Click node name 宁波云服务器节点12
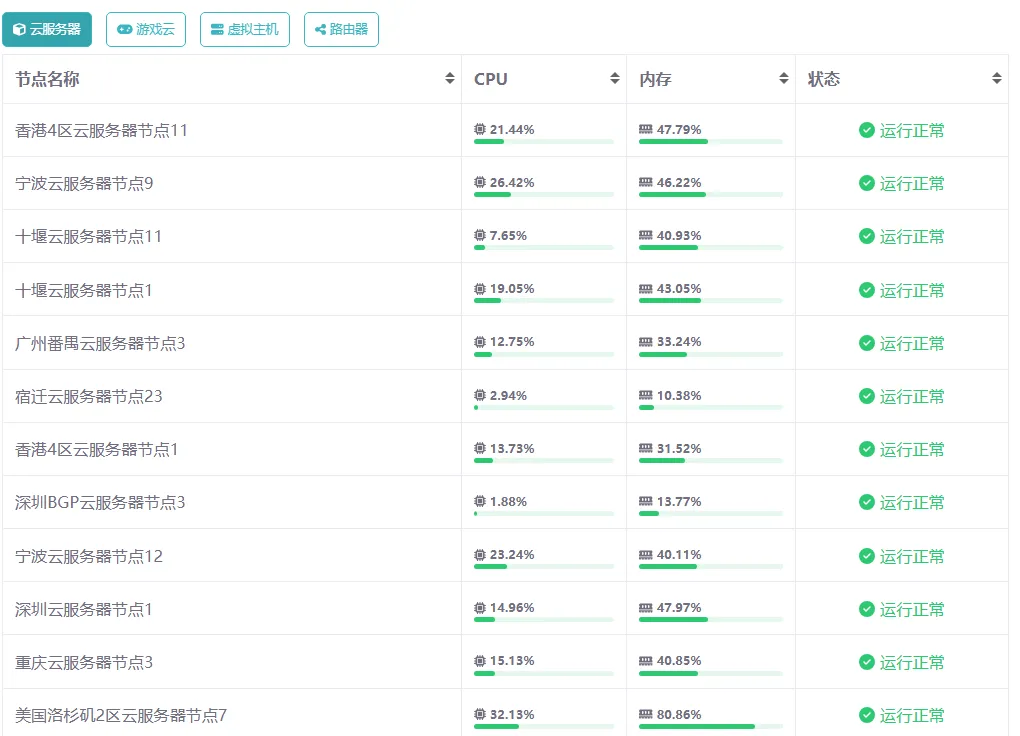Image resolution: width=1020 pixels, height=736 pixels. point(89,556)
